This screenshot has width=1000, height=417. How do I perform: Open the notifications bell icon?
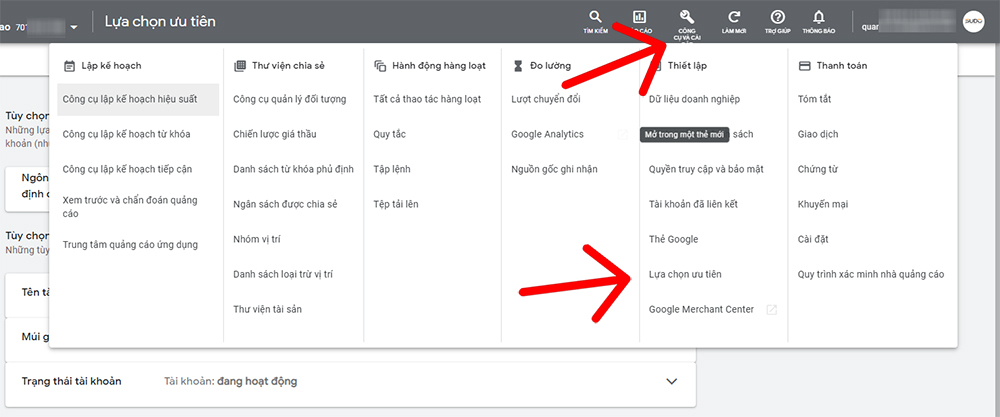tap(819, 17)
